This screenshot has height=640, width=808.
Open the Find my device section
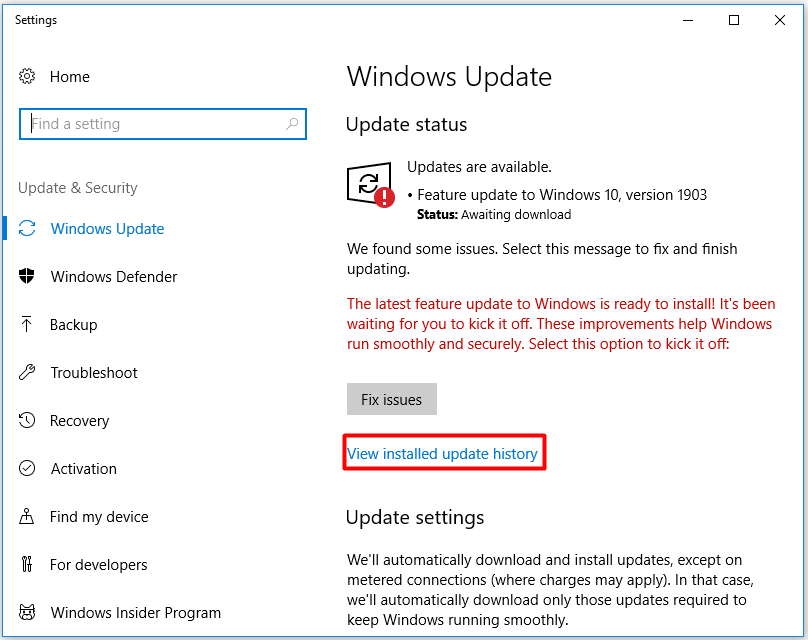click(99, 517)
